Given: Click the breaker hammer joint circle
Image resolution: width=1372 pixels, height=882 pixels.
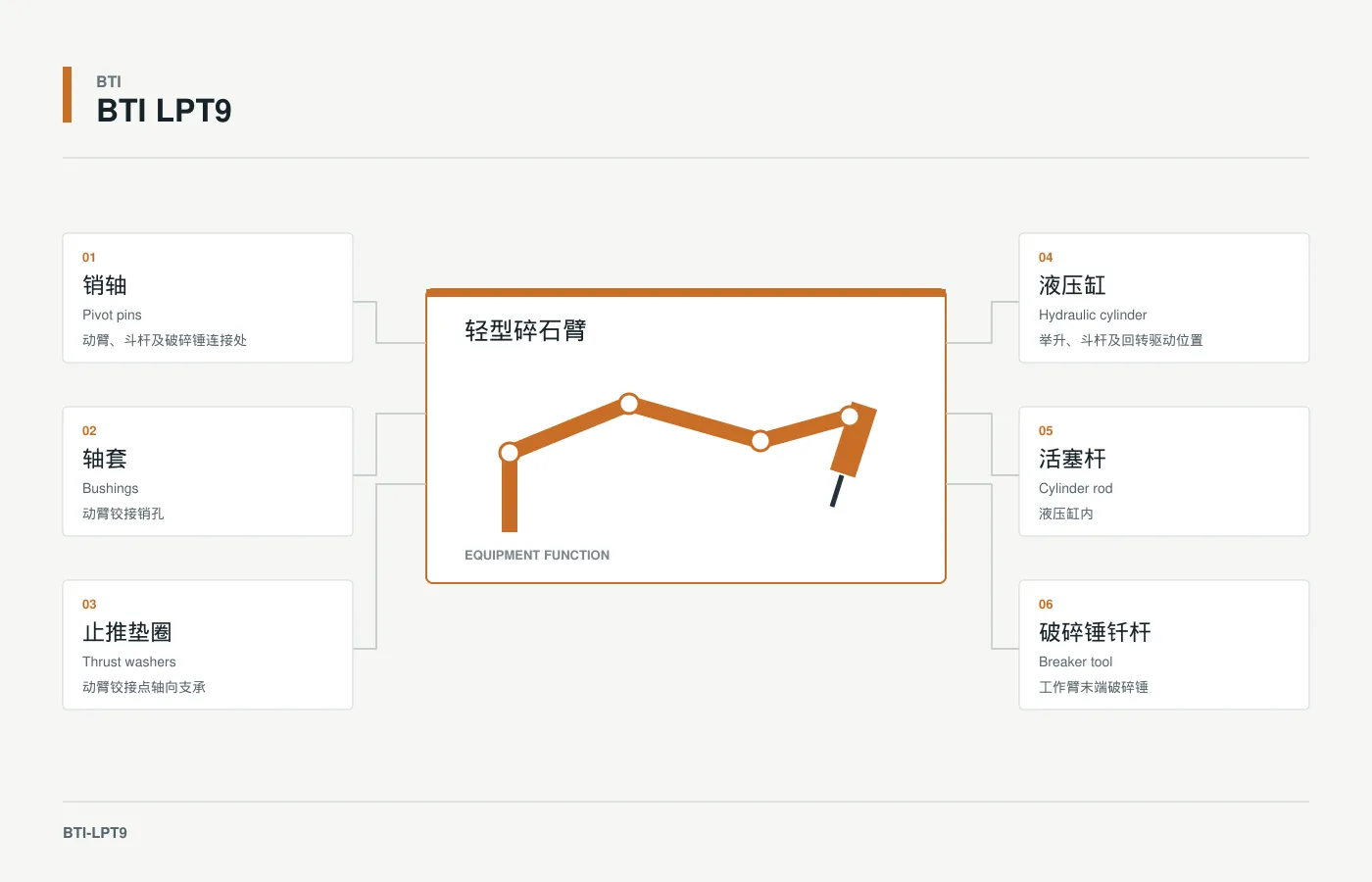Looking at the screenshot, I should coord(850,416).
